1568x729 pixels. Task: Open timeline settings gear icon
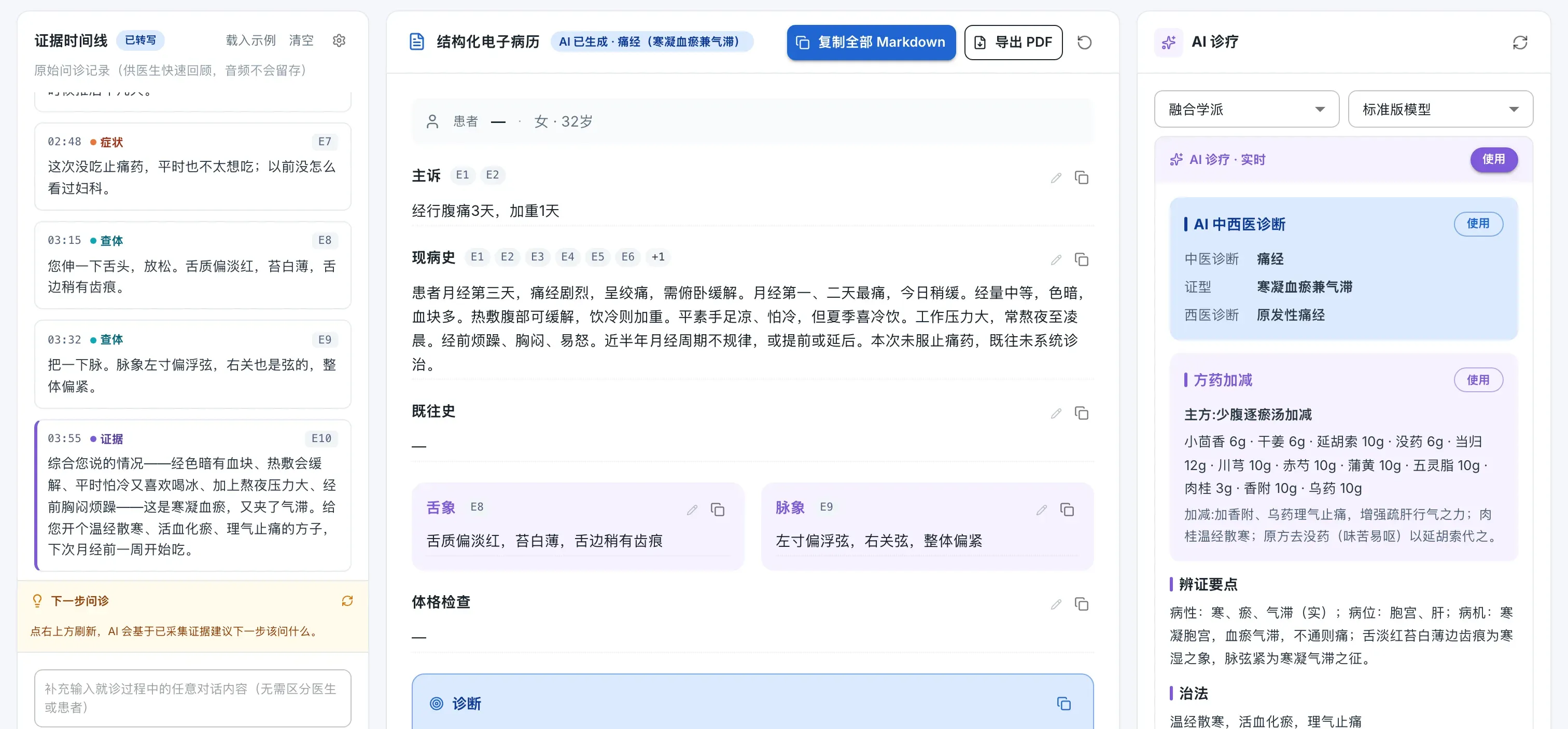click(x=339, y=40)
